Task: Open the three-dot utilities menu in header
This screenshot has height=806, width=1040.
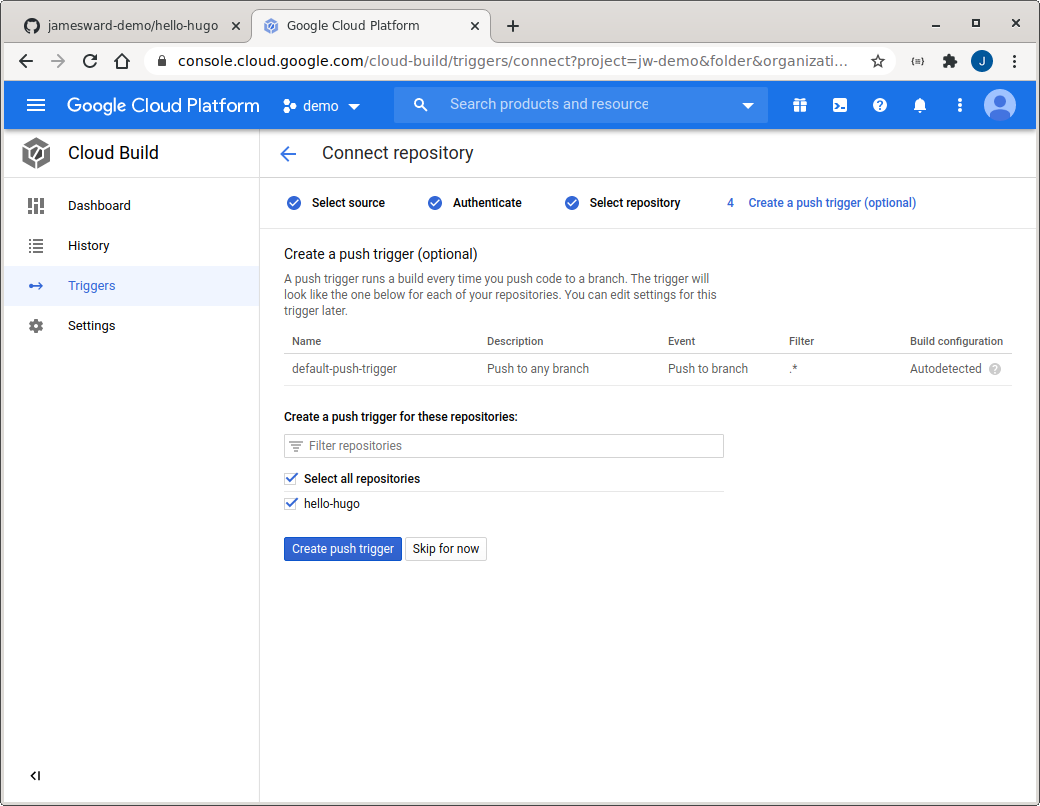Action: pyautogui.click(x=960, y=105)
